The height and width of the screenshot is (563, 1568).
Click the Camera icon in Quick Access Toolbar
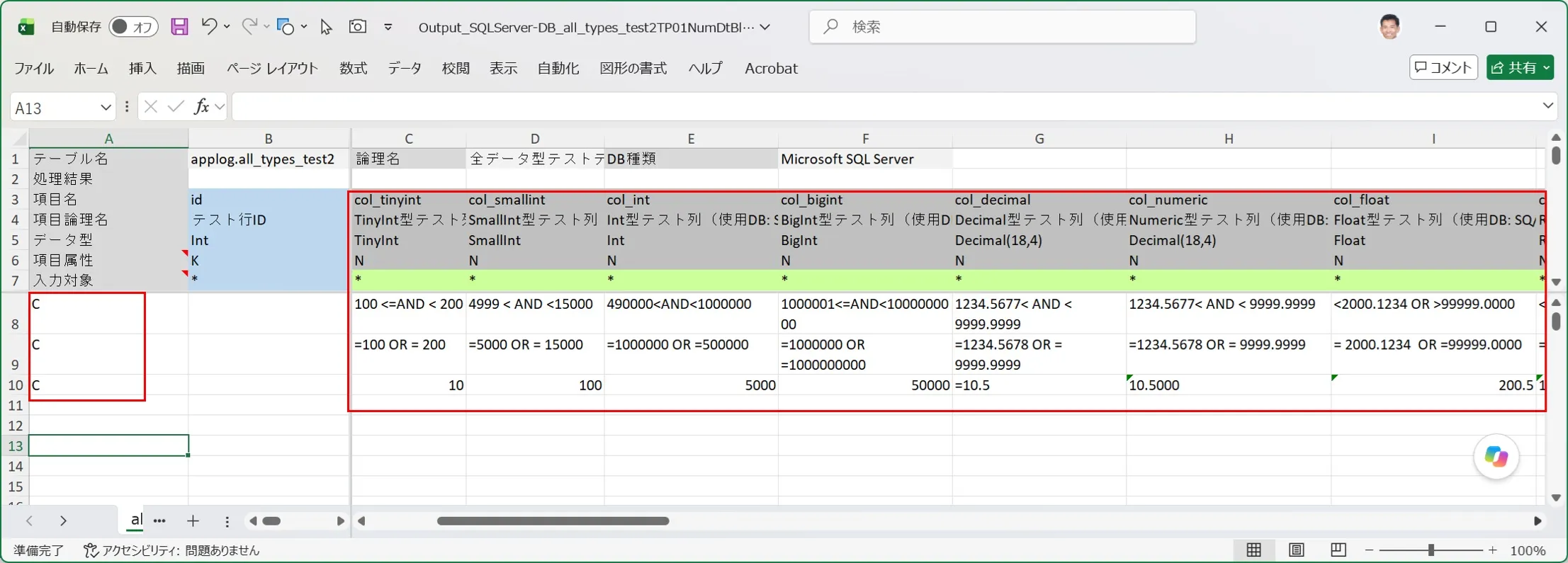click(x=358, y=26)
